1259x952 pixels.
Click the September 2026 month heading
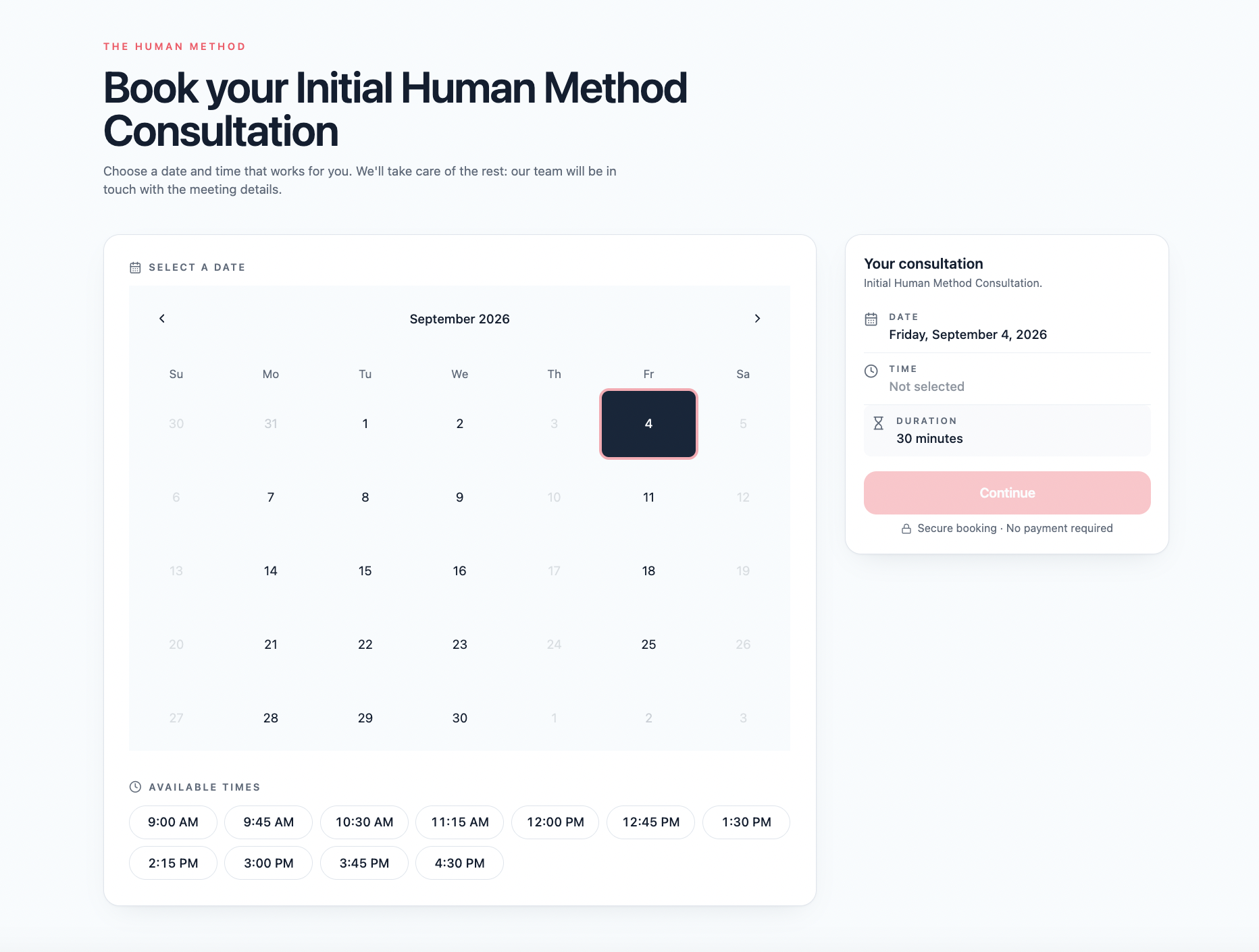[460, 319]
